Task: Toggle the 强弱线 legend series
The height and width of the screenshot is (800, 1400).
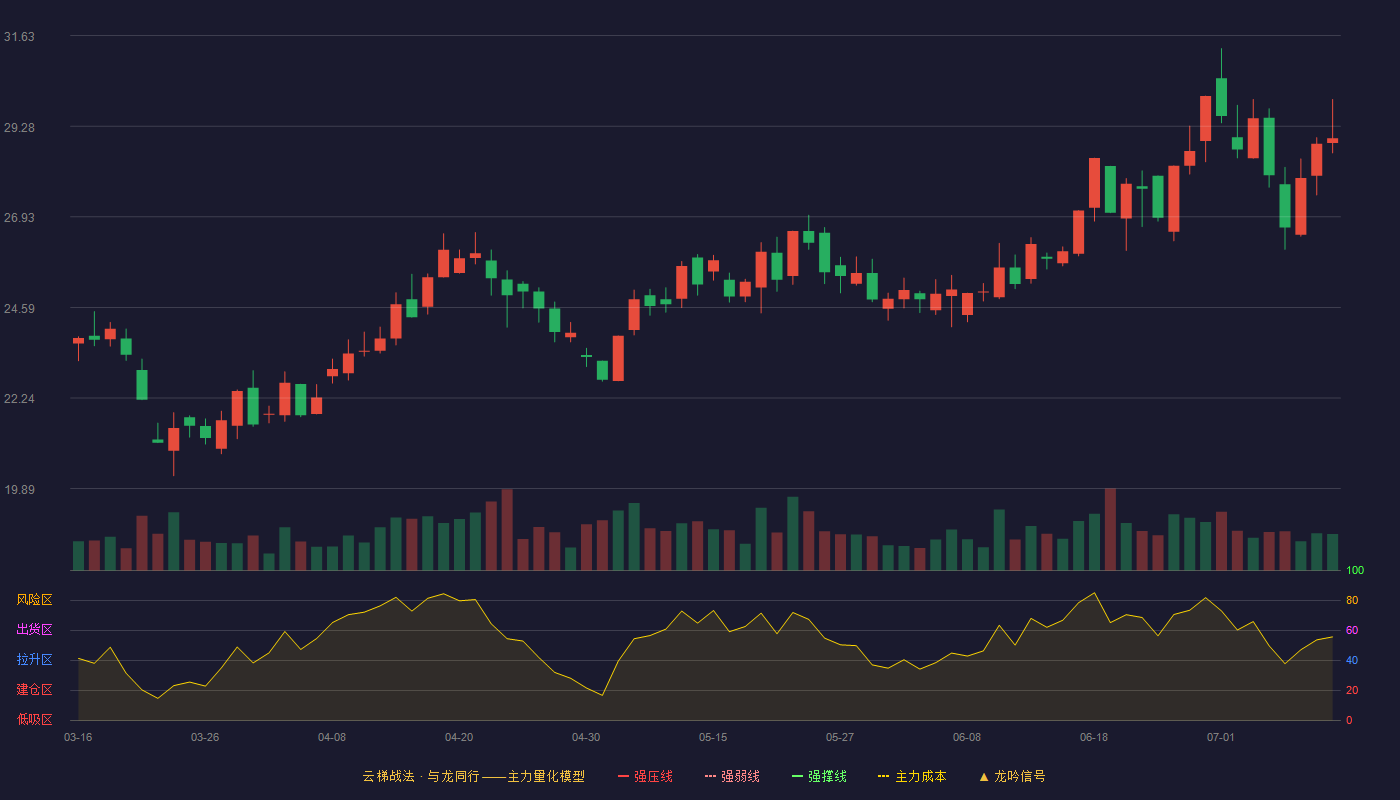Action: (732, 776)
